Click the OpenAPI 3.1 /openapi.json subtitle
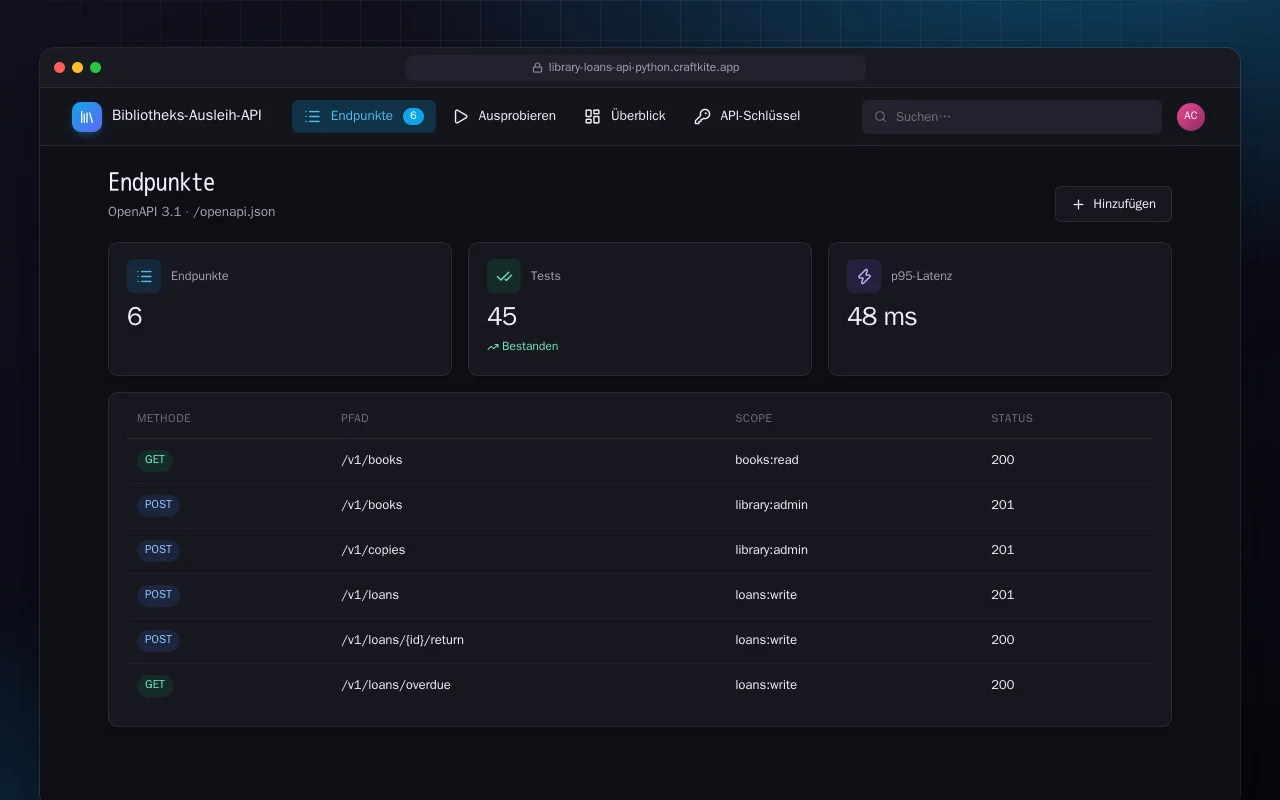This screenshot has height=800, width=1280. (192, 212)
